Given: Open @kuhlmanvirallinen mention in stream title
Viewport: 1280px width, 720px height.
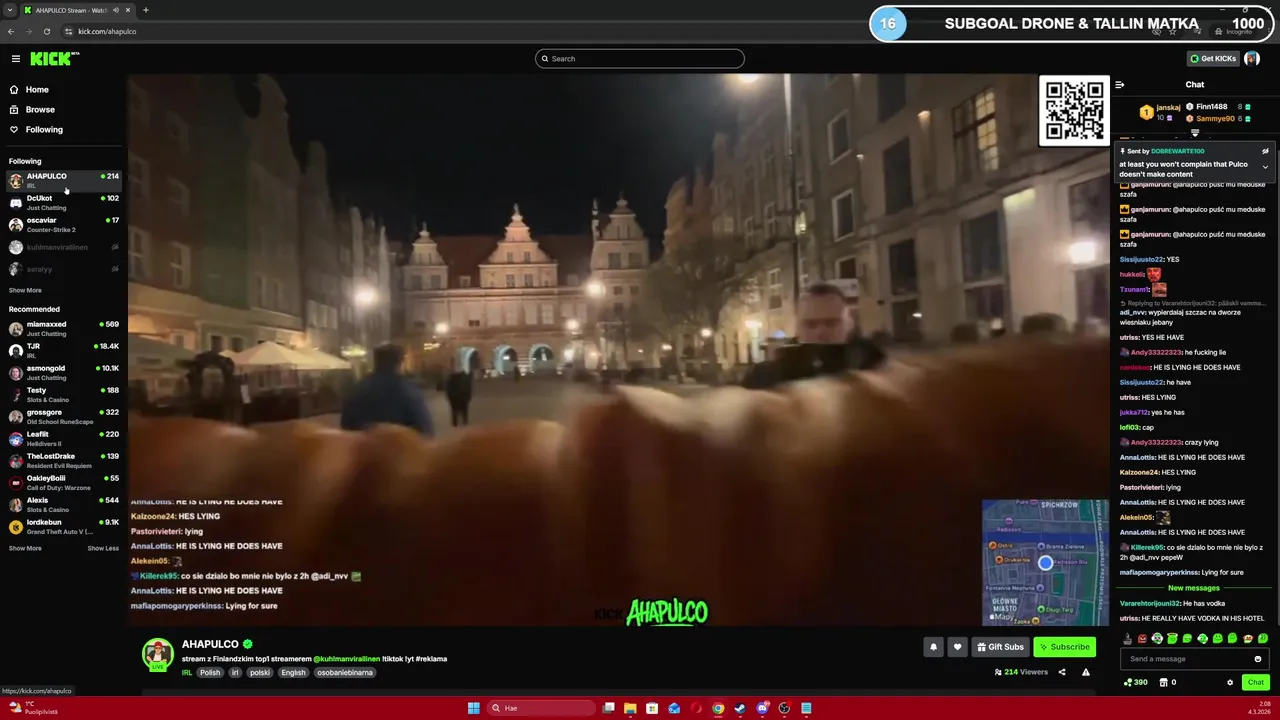Looking at the screenshot, I should click(346, 659).
